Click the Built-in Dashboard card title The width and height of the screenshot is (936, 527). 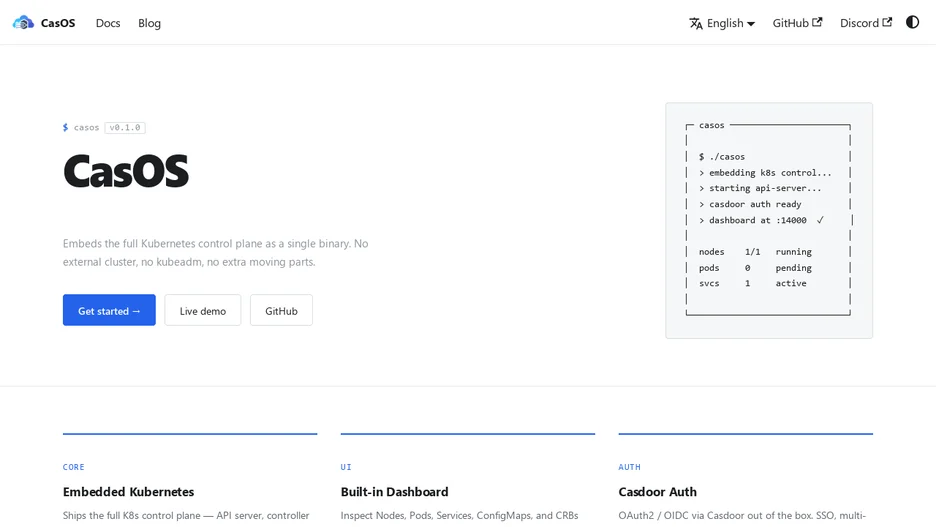(x=395, y=492)
